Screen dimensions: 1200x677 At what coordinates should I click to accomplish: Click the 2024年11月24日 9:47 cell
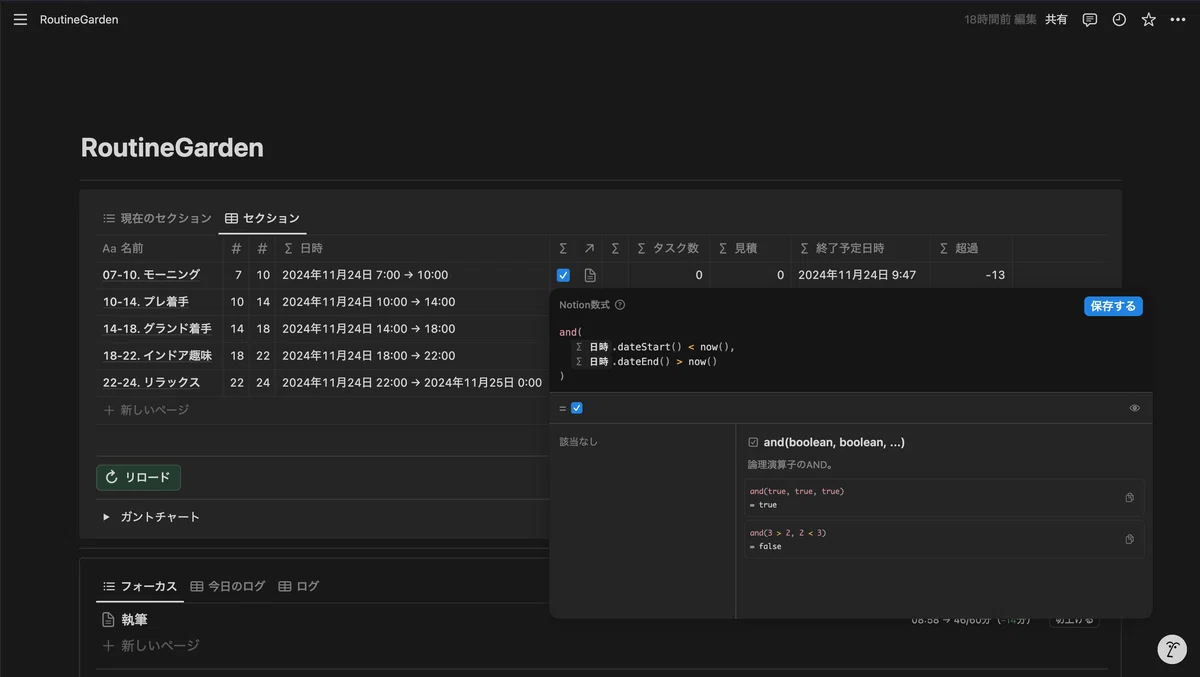click(x=857, y=275)
